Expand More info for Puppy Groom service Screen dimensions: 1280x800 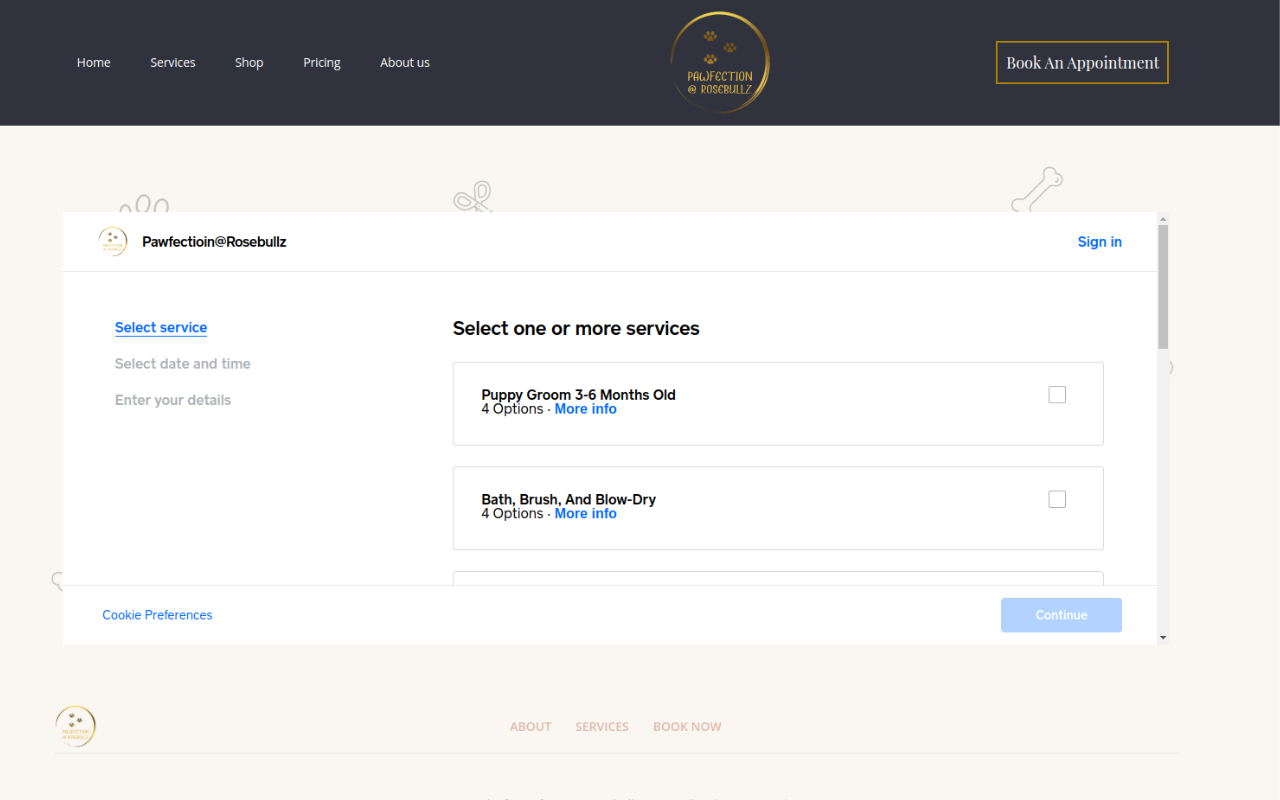(585, 409)
